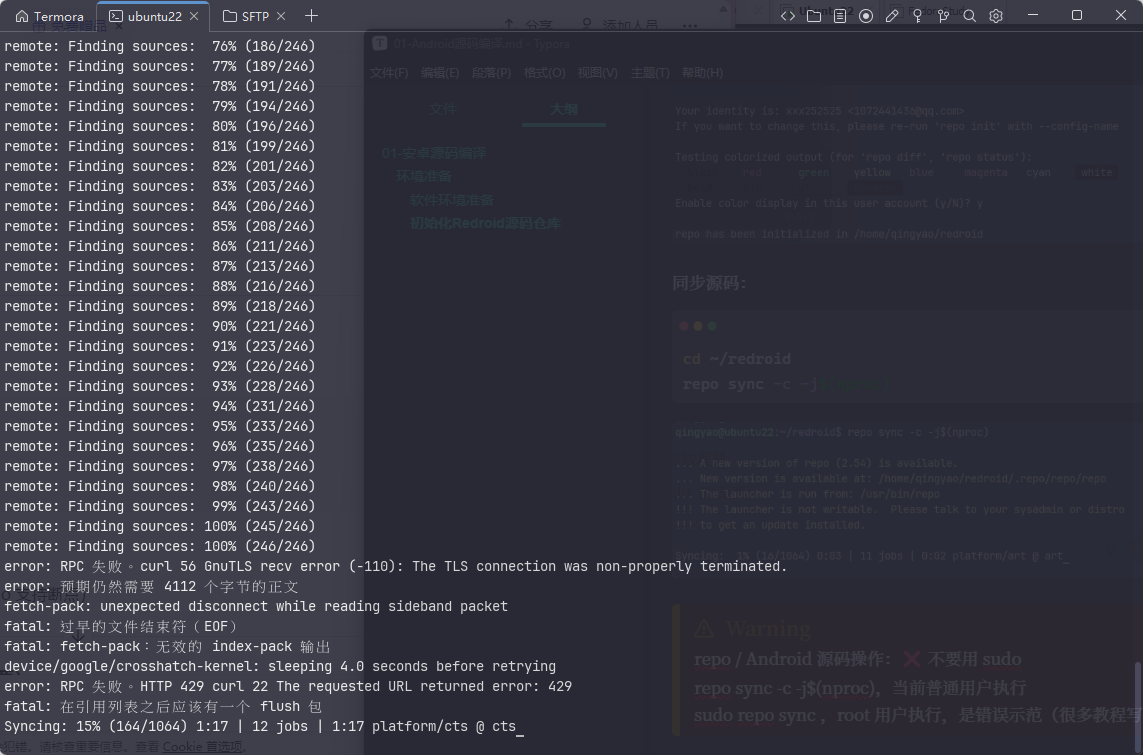Open the branch-shaped toolbar icon
Viewport: 1143px width, 755px height.
tap(943, 16)
